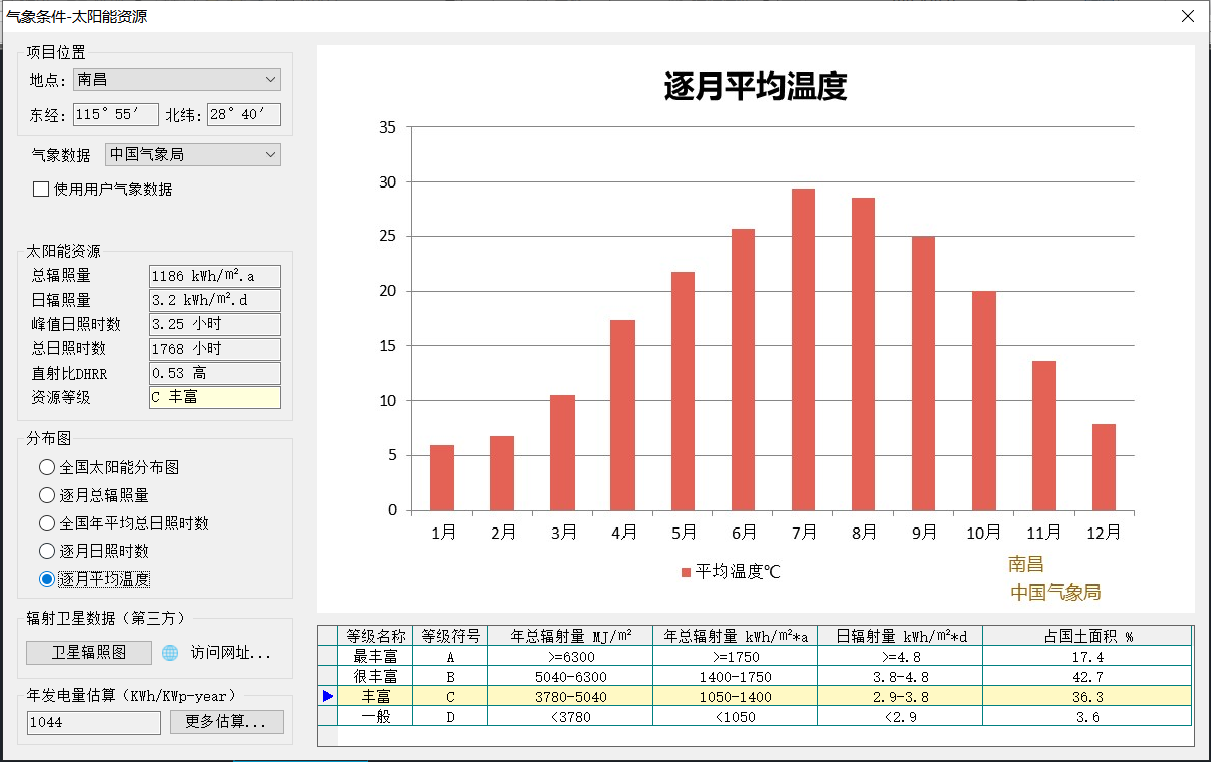1211x762 pixels.
Task: Open the 地点 location dropdown showing 南昌
Action: click(176, 80)
